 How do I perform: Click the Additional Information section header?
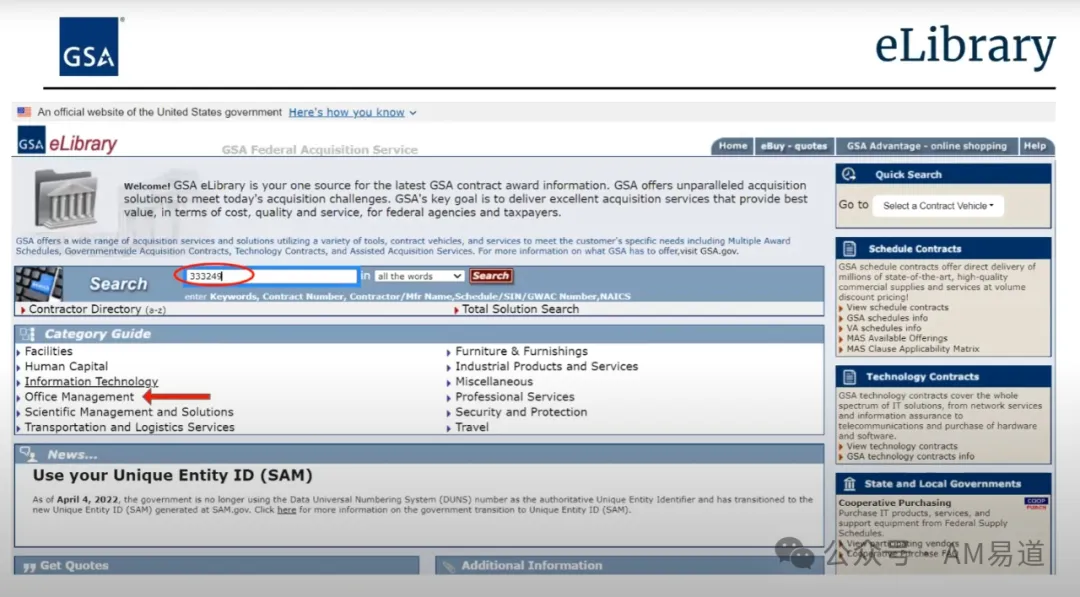(629, 565)
